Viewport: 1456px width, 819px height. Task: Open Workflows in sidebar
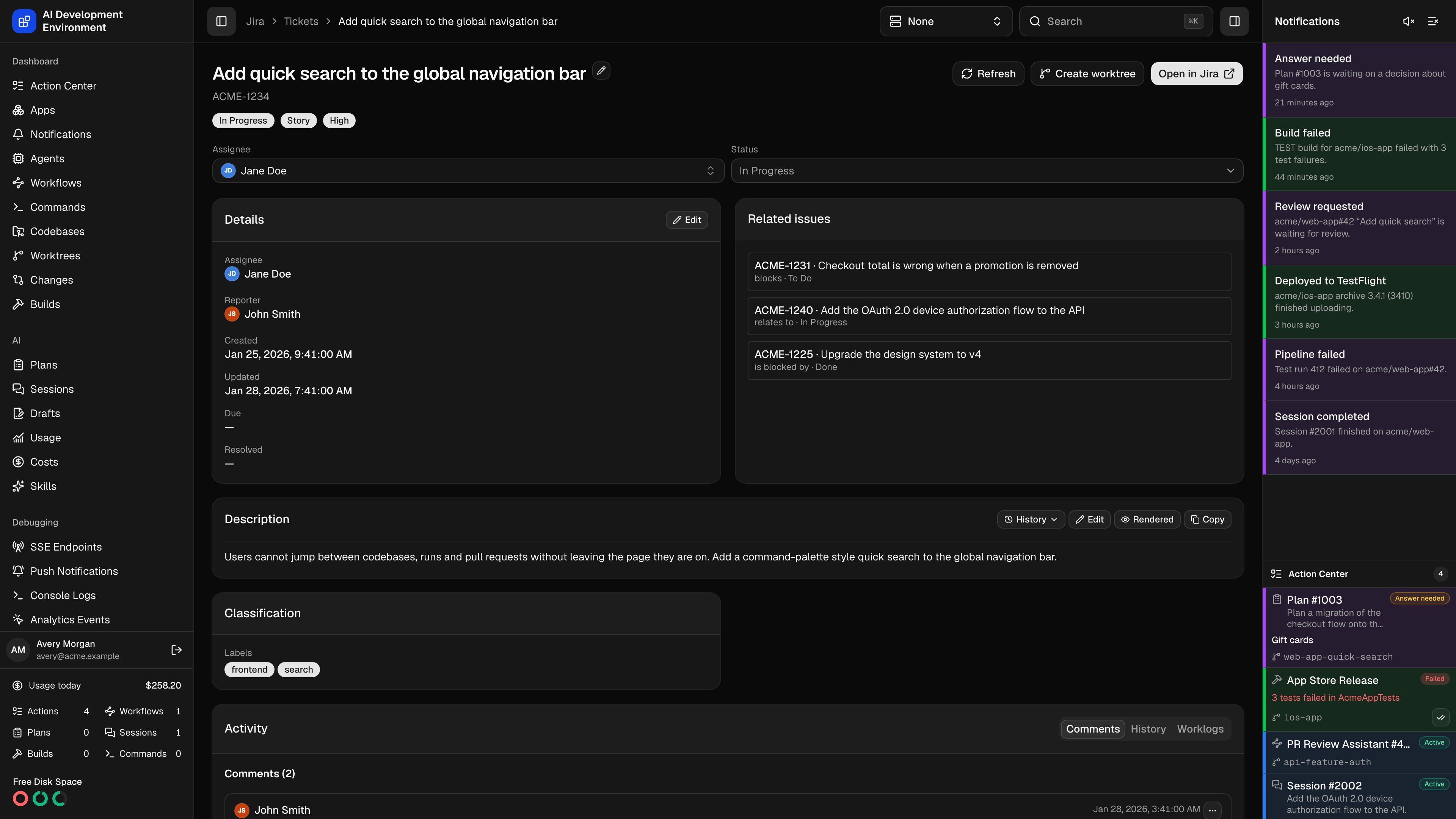click(x=97, y=183)
